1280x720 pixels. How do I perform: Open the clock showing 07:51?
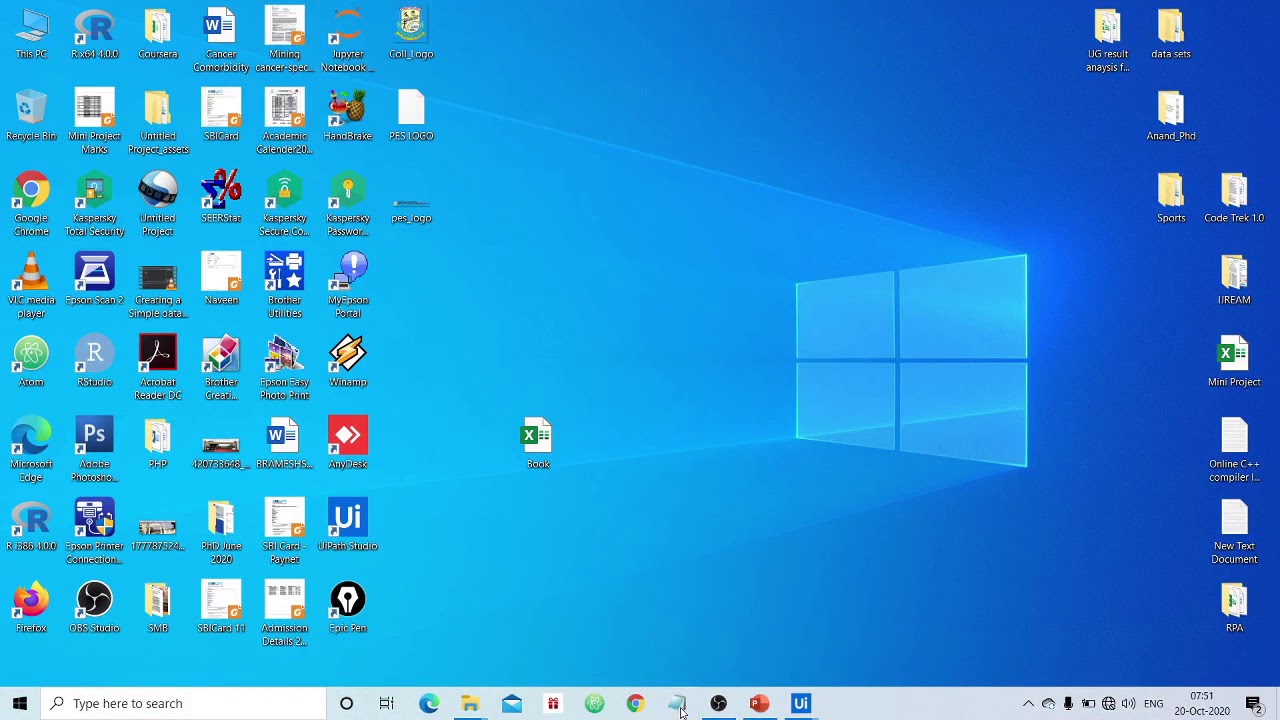click(x=1202, y=703)
